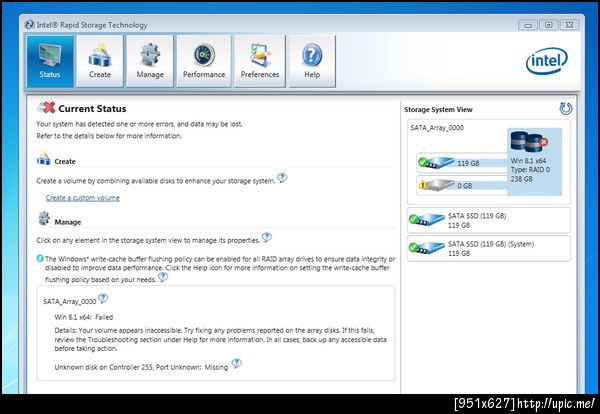The width and height of the screenshot is (600, 414).
Task: Click the Create section icon in status pane
Action: [x=44, y=159]
